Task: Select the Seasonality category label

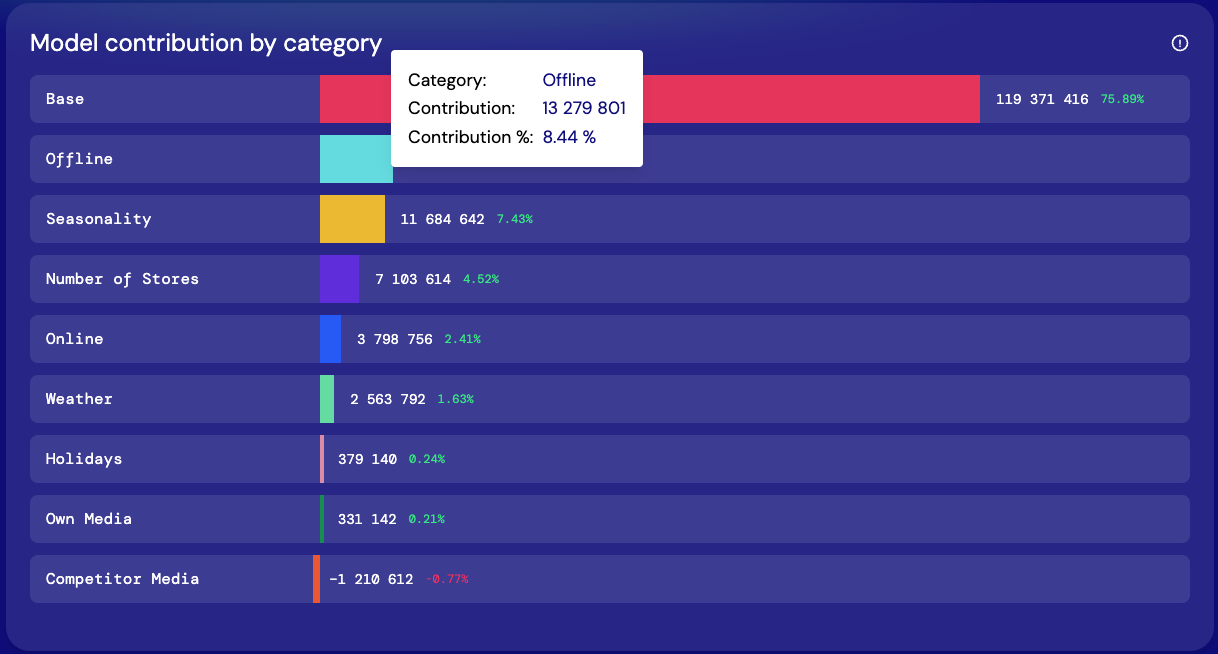Action: click(98, 219)
